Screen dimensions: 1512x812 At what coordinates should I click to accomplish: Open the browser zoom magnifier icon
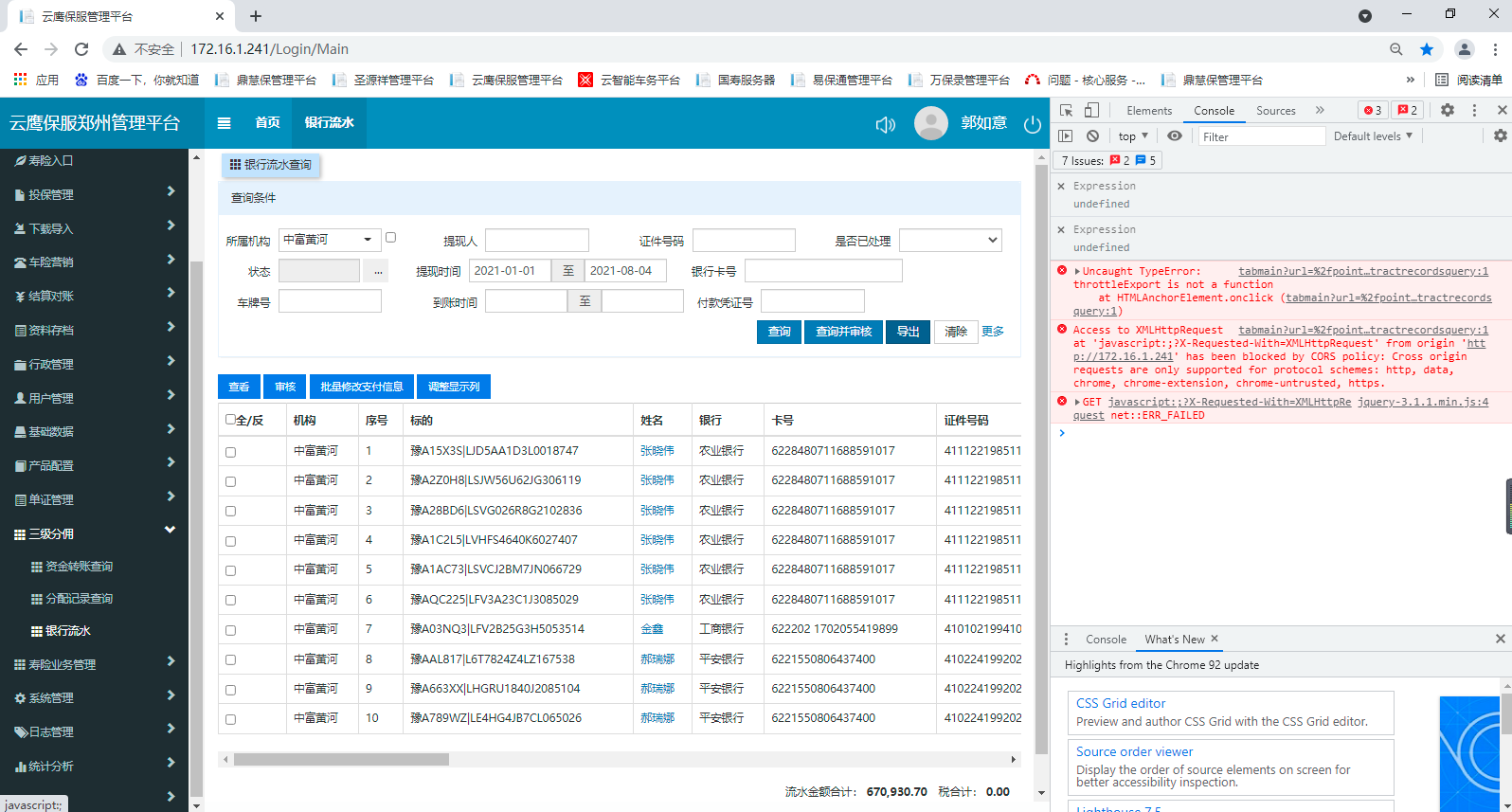(x=1396, y=49)
